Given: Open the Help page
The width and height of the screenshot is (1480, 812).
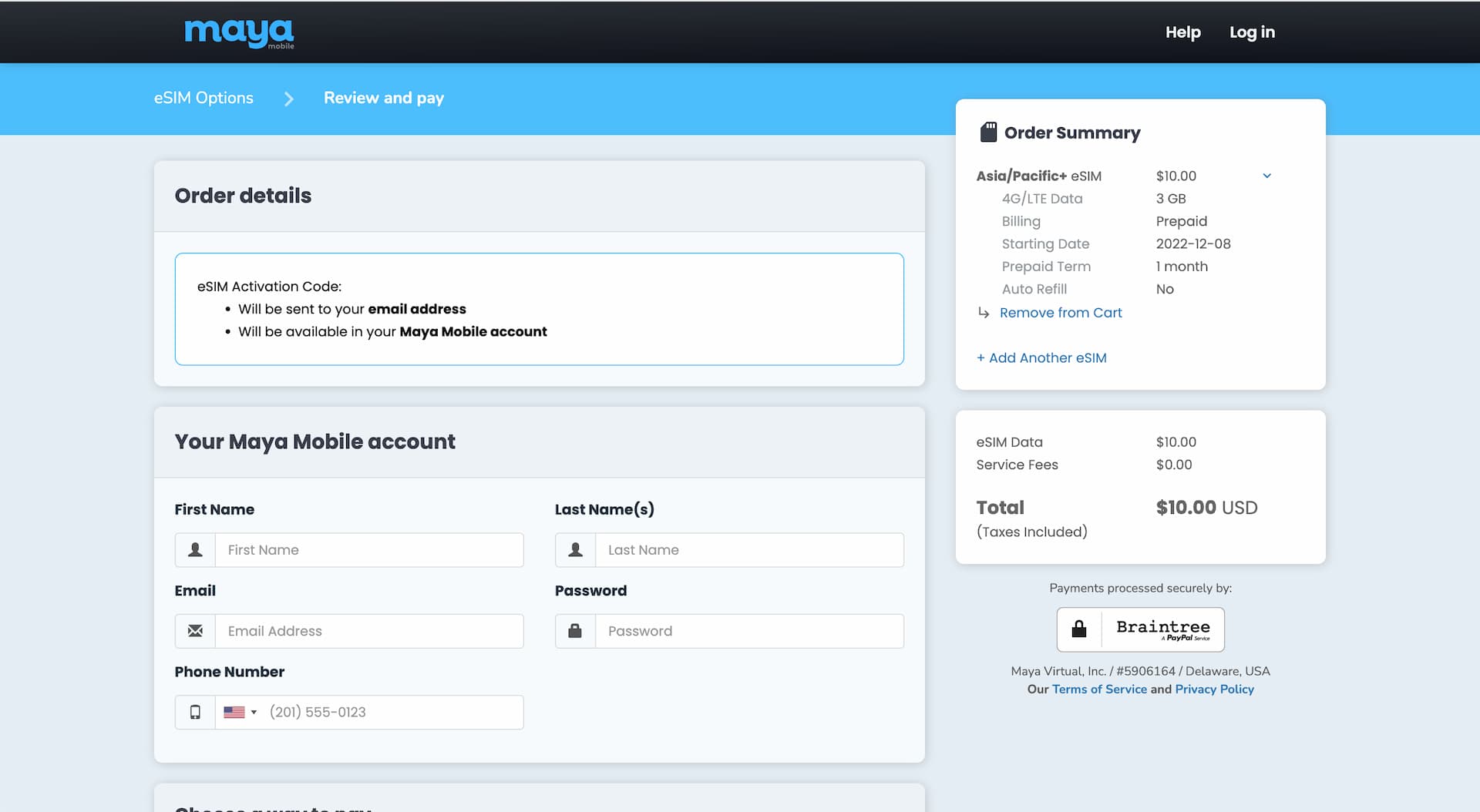Looking at the screenshot, I should (1182, 32).
